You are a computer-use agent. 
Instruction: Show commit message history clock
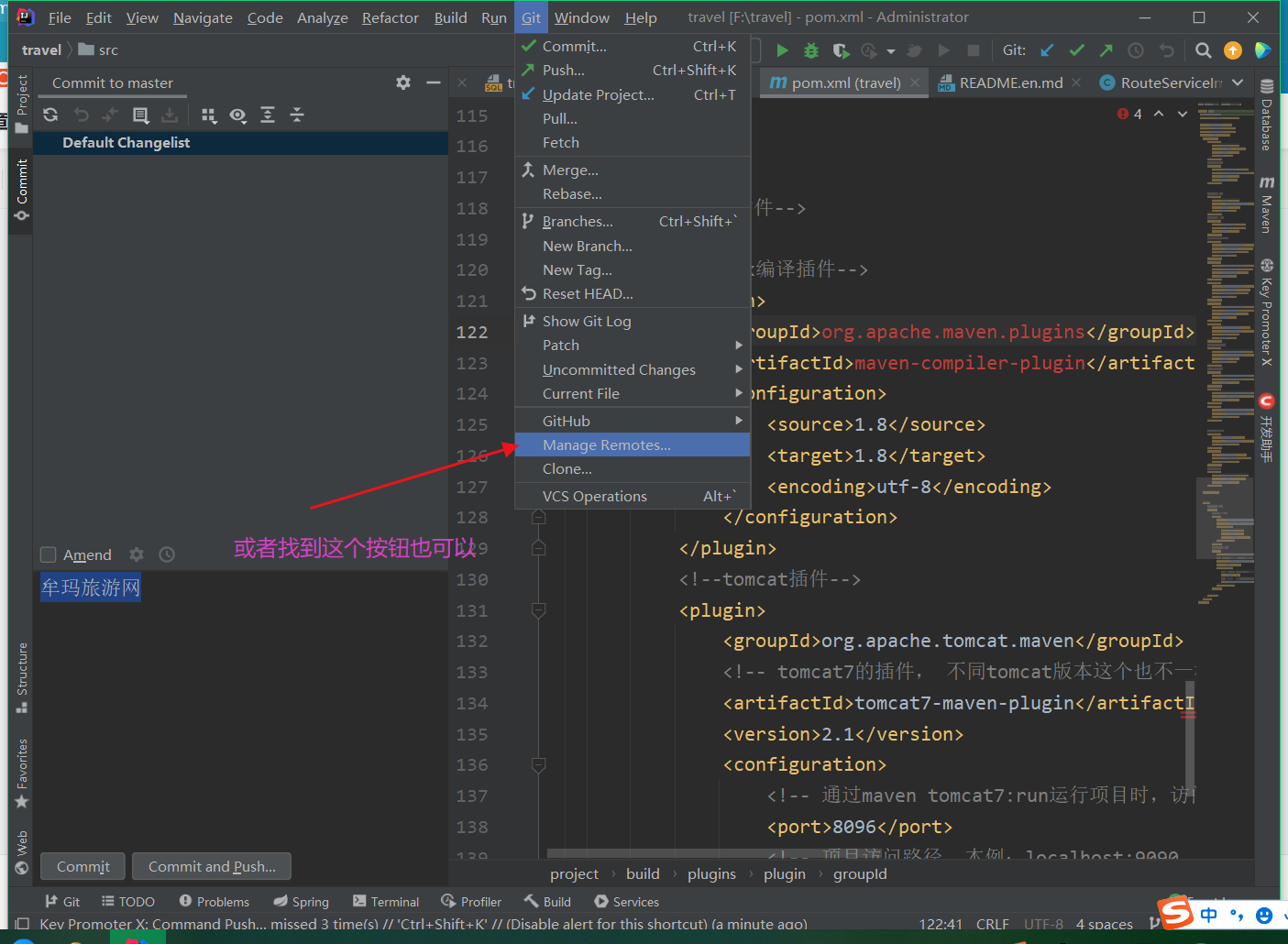166,554
